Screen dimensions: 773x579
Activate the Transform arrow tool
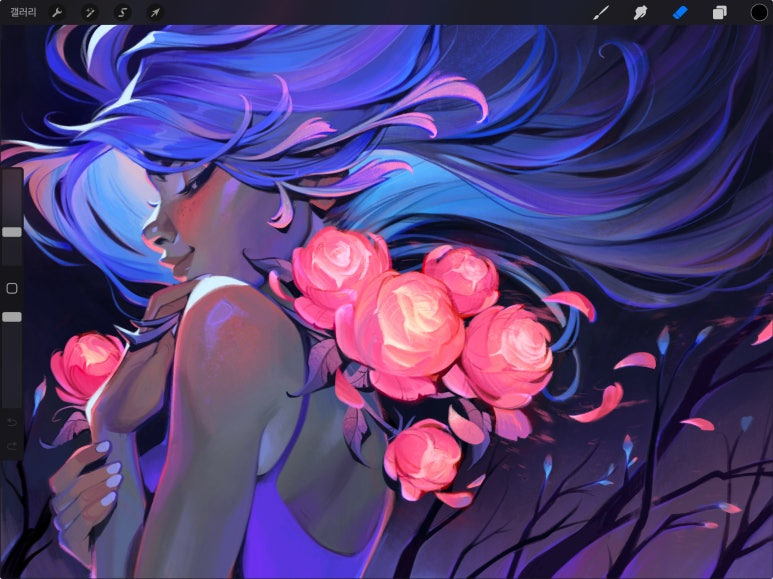155,12
